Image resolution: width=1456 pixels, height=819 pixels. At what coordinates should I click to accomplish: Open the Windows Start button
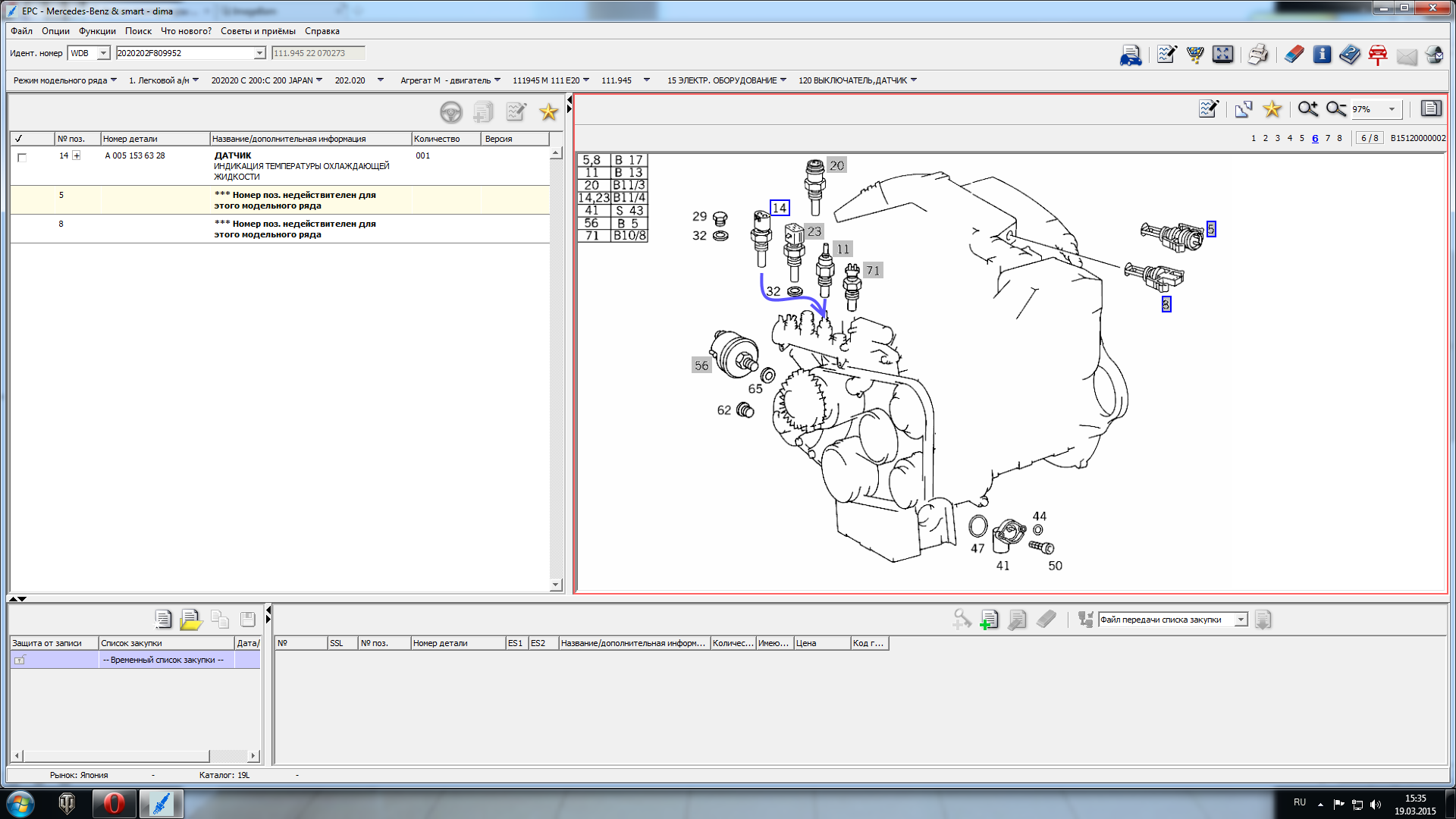click(x=20, y=803)
